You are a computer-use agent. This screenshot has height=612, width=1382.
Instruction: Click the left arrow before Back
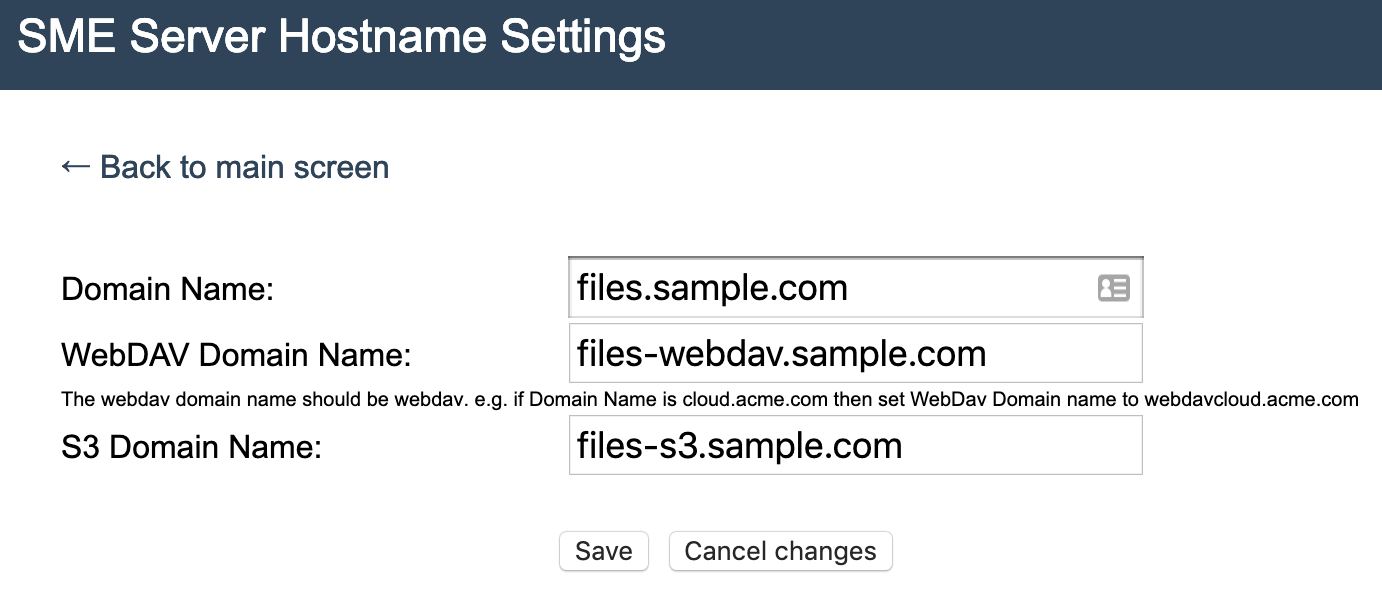point(76,166)
